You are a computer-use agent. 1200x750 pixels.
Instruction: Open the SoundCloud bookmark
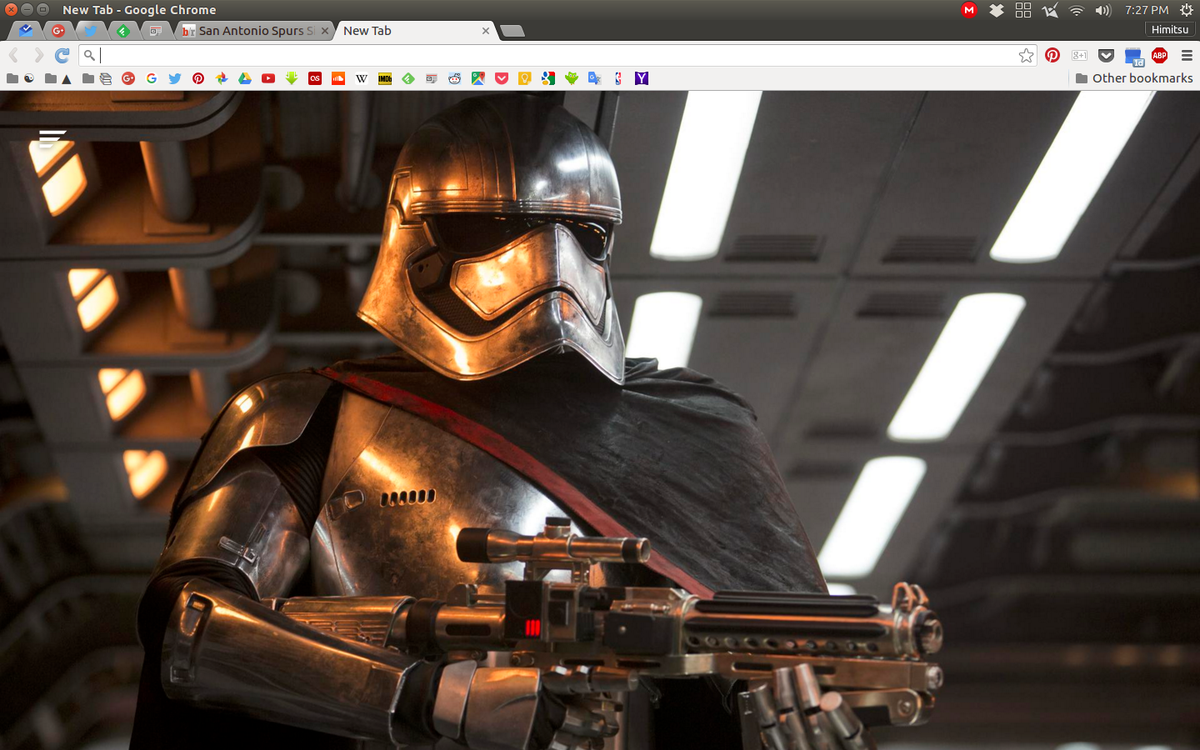pyautogui.click(x=338, y=78)
